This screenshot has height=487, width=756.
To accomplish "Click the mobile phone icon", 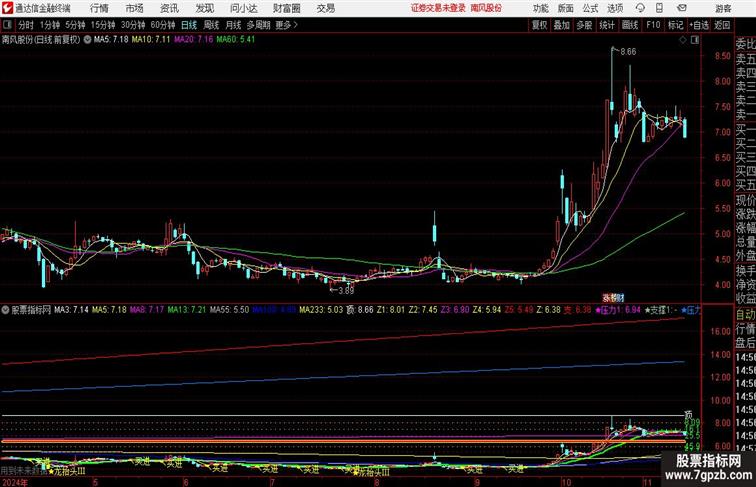I will coord(659,8).
